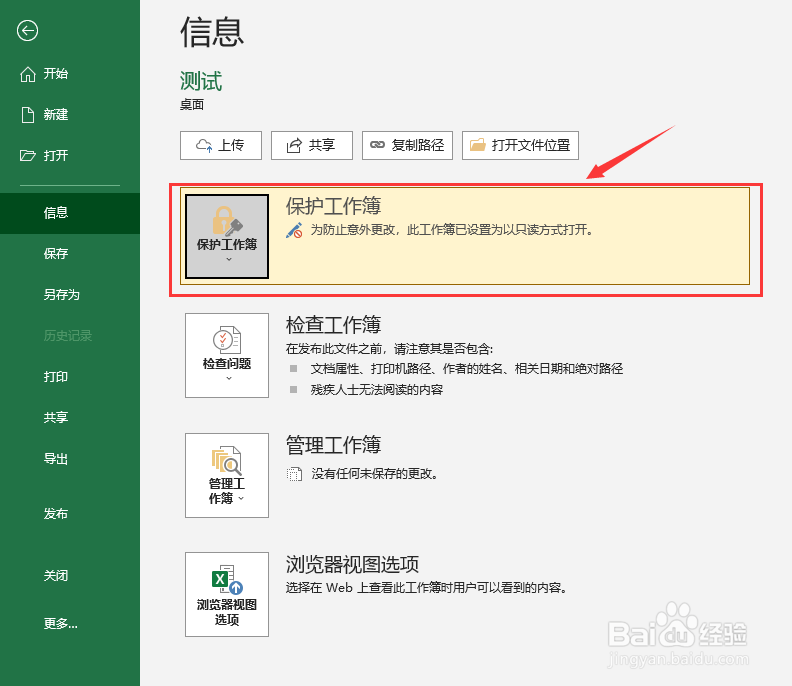This screenshot has height=686, width=792.
Task: Select 共享 in the sidebar menu
Action: point(70,418)
